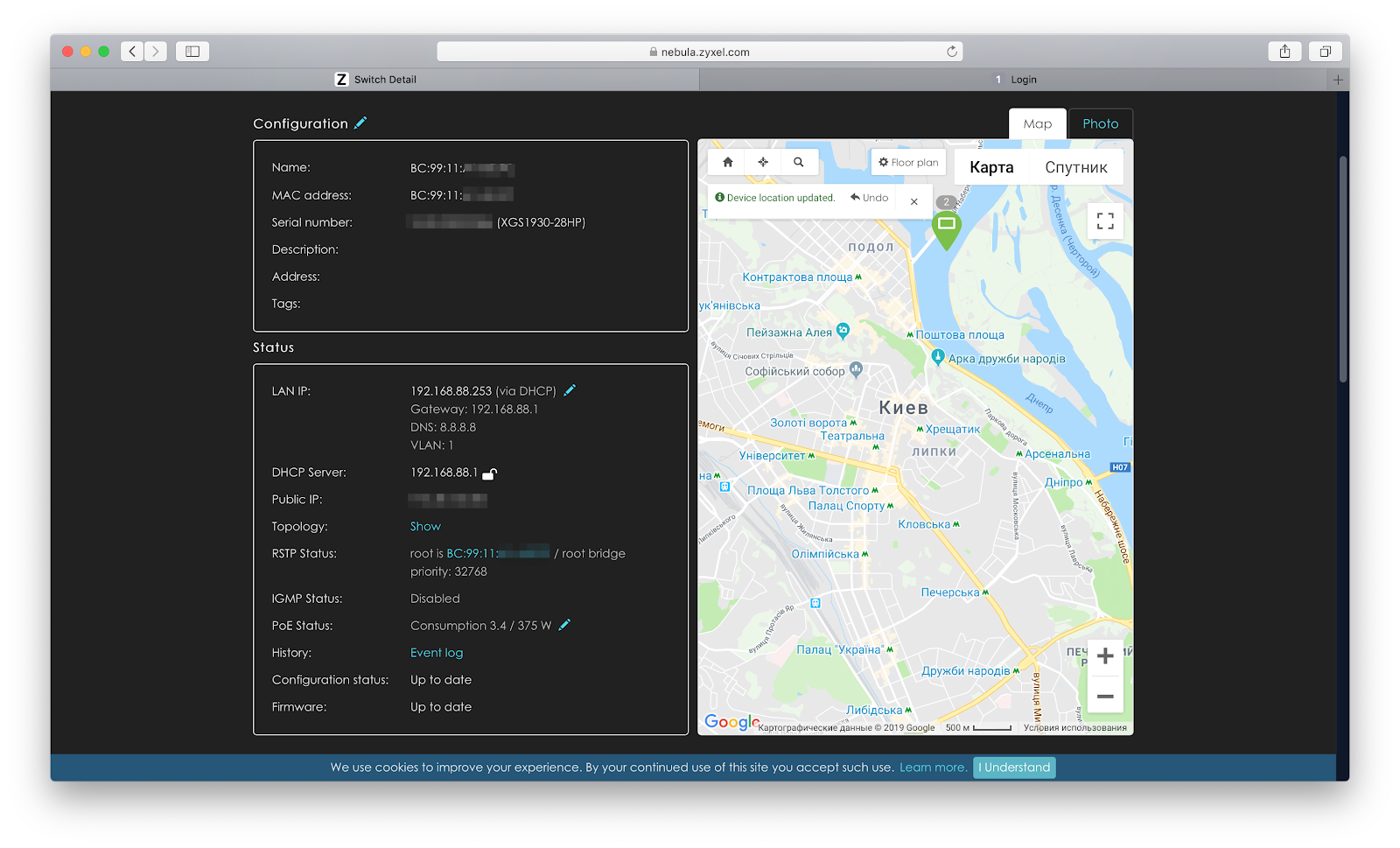This screenshot has height=848, width=1400.
Task: Switch map to Спутник view
Action: point(1075,167)
